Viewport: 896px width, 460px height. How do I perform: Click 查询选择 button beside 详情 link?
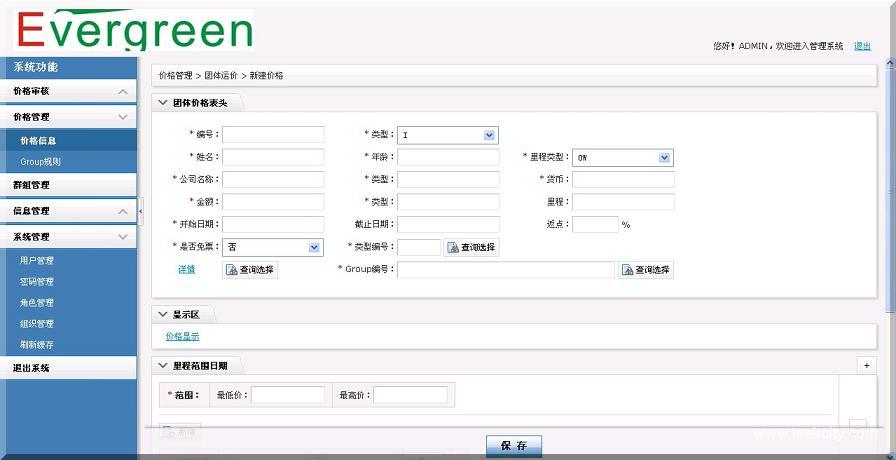pyautogui.click(x=250, y=270)
